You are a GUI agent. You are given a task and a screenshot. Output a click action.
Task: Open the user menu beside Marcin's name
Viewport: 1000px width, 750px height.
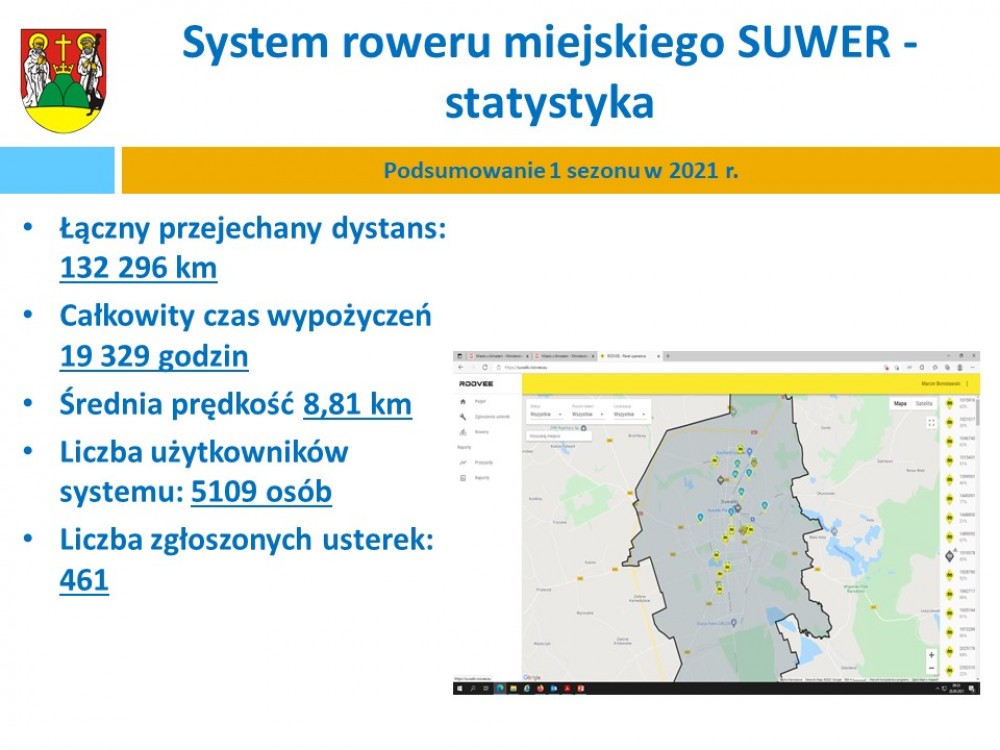(x=968, y=384)
